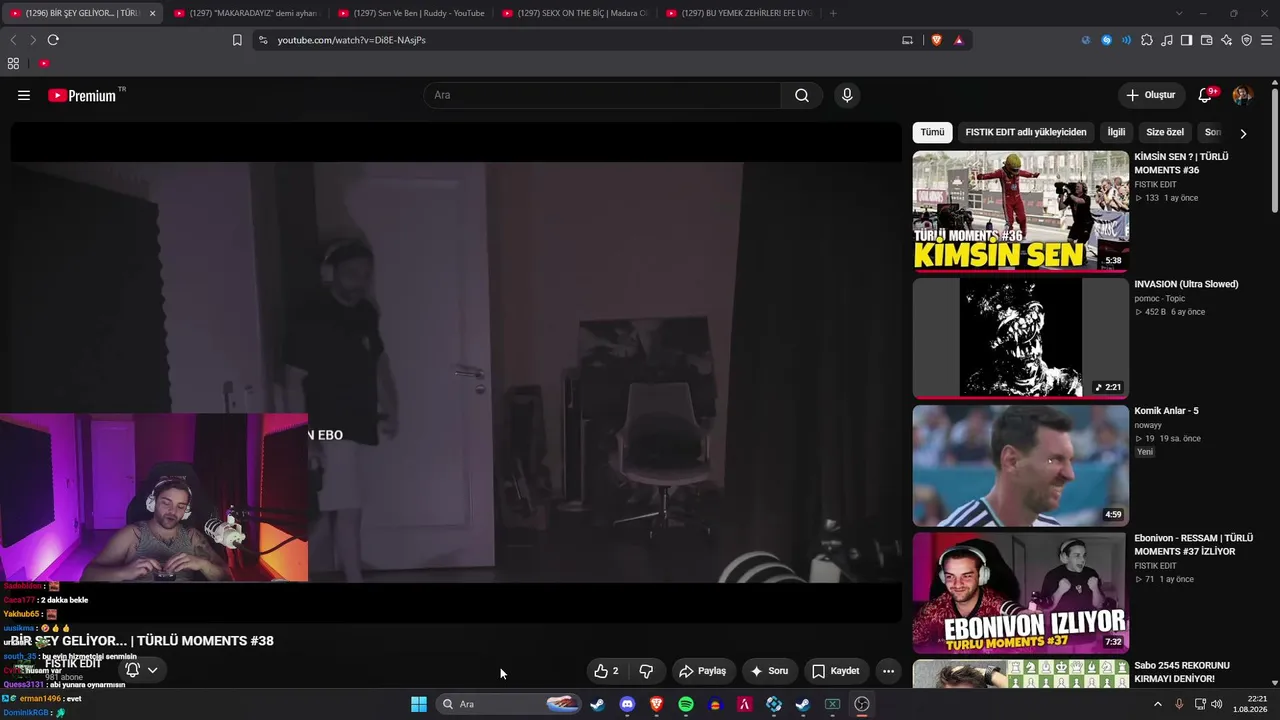Click the YouTube search magnifier button
The width and height of the screenshot is (1280, 720).
pyautogui.click(x=802, y=95)
